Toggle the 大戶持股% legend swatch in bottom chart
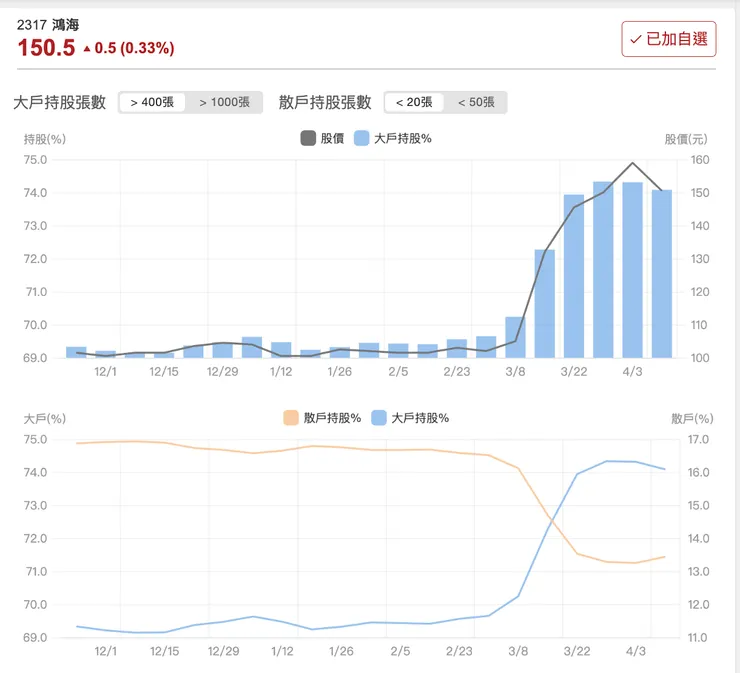740x673 pixels. pos(379,418)
